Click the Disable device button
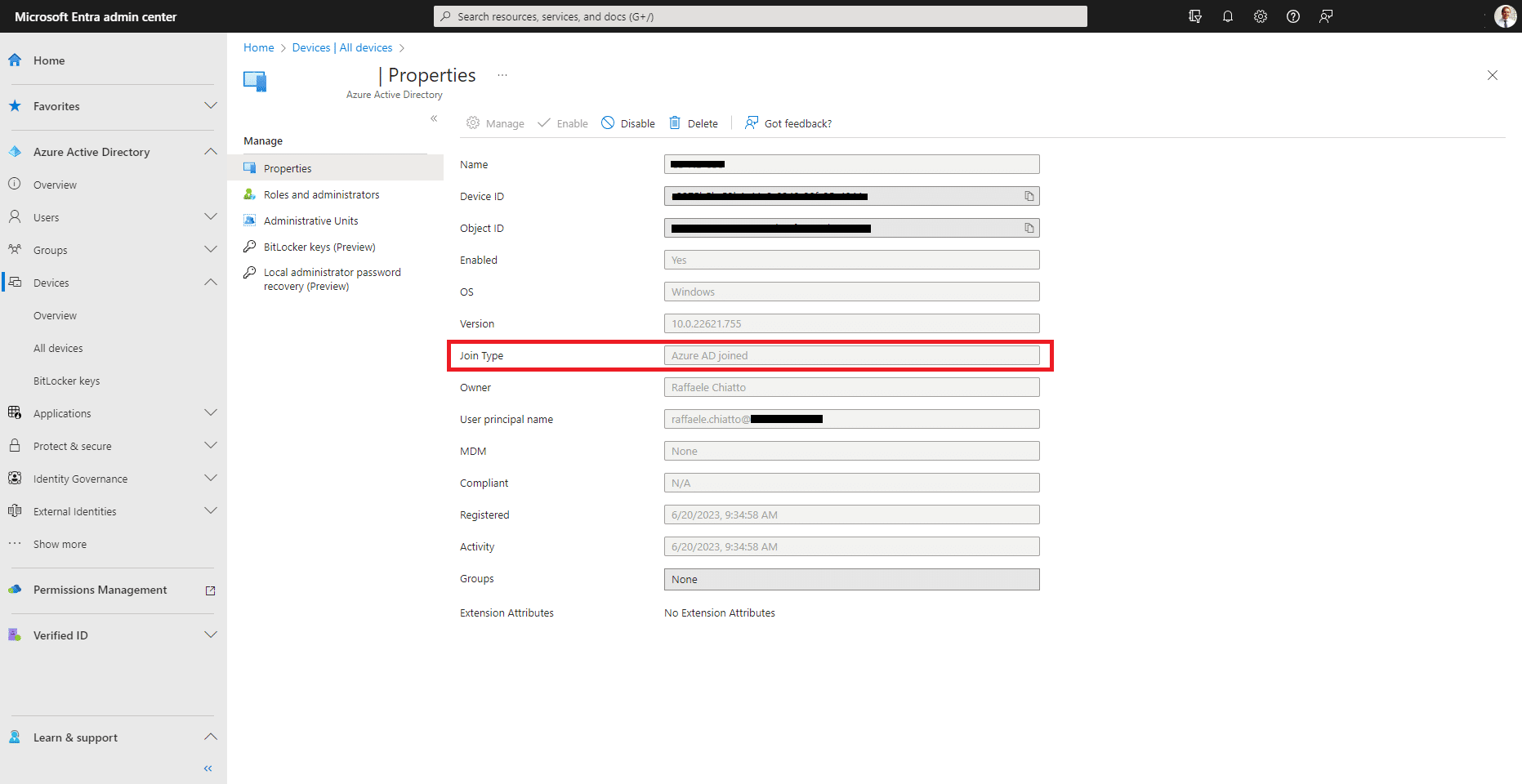Screen dimensions: 1522x784 click(628, 123)
